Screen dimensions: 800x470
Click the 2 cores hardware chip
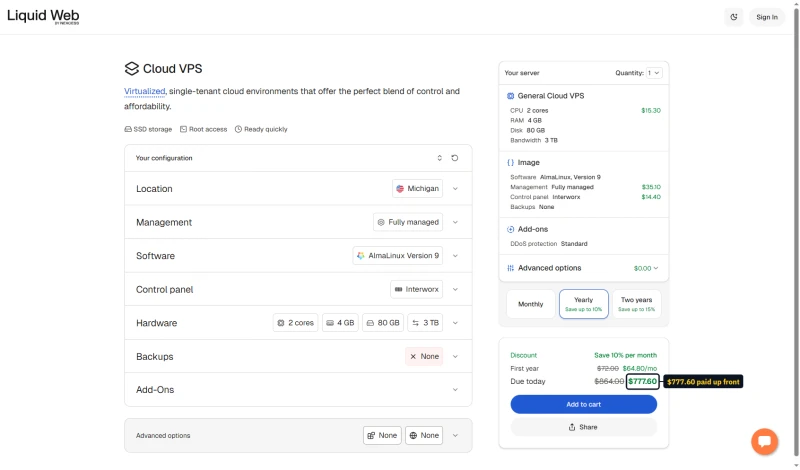click(295, 323)
